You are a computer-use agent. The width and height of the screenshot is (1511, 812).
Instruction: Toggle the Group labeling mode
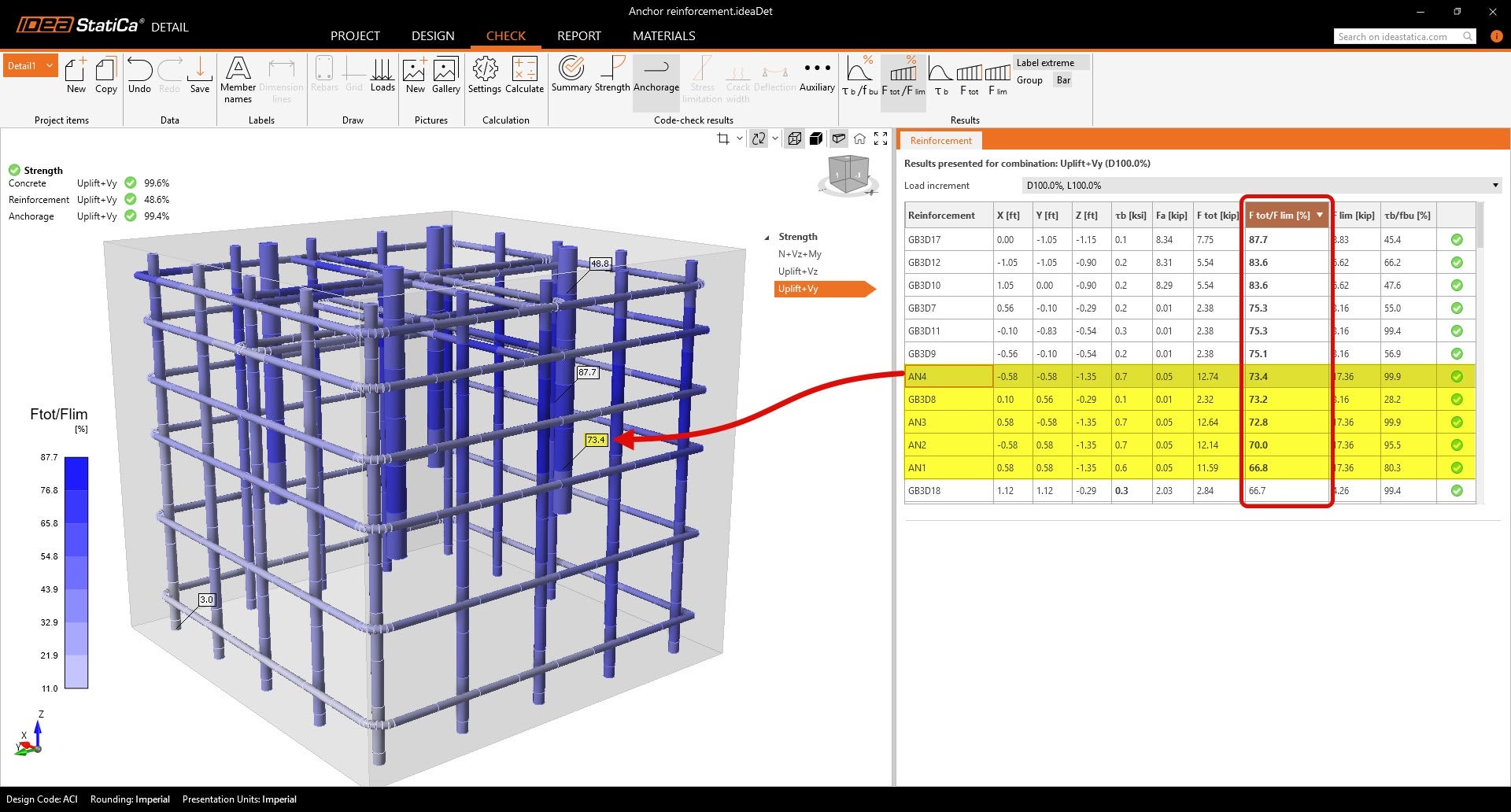(x=1029, y=80)
